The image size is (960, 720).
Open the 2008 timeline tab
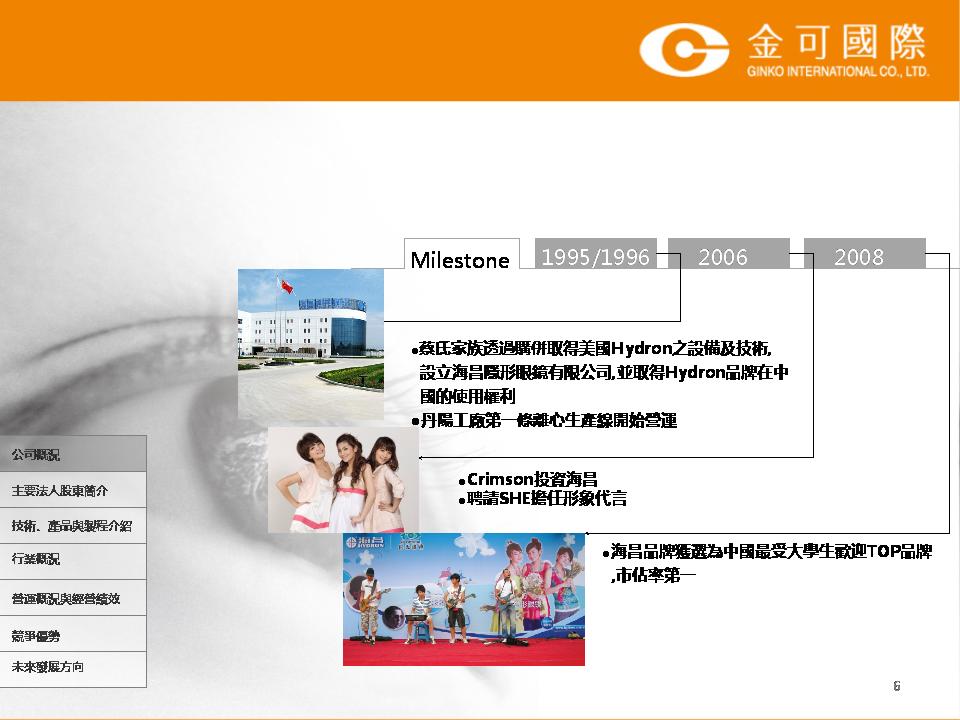click(x=864, y=253)
